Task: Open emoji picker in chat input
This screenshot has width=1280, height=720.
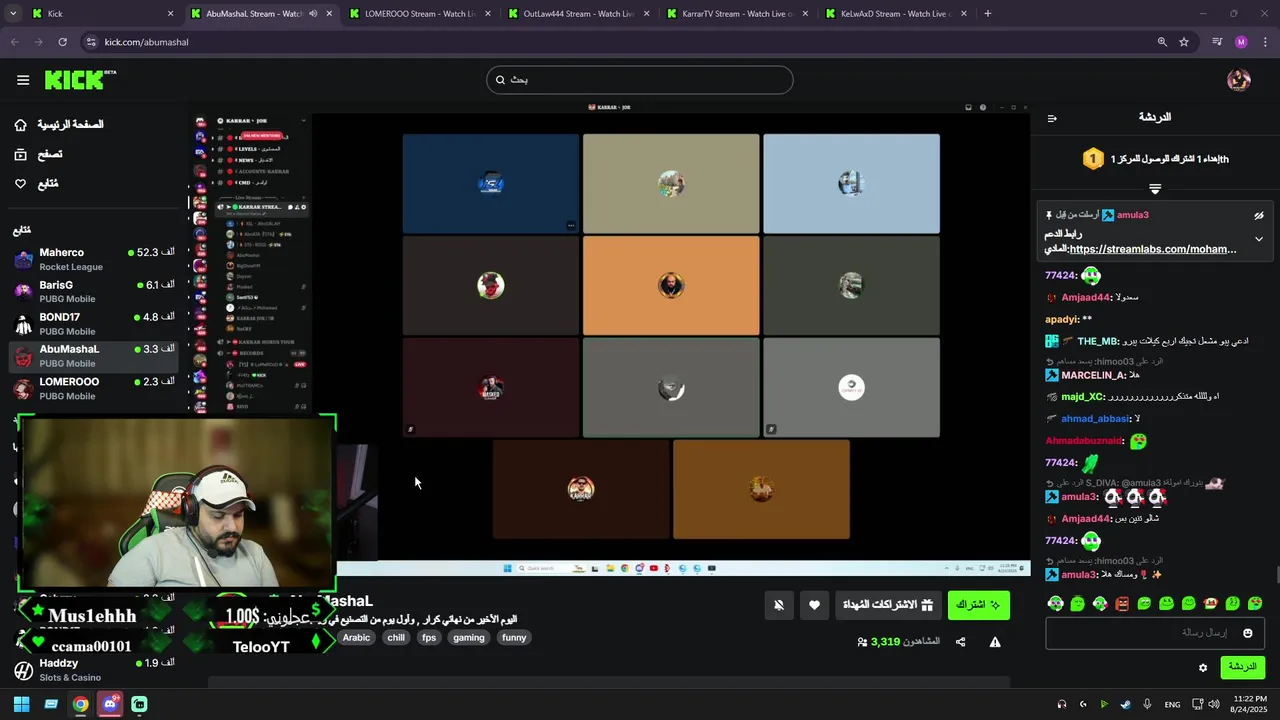Action: (x=1247, y=633)
